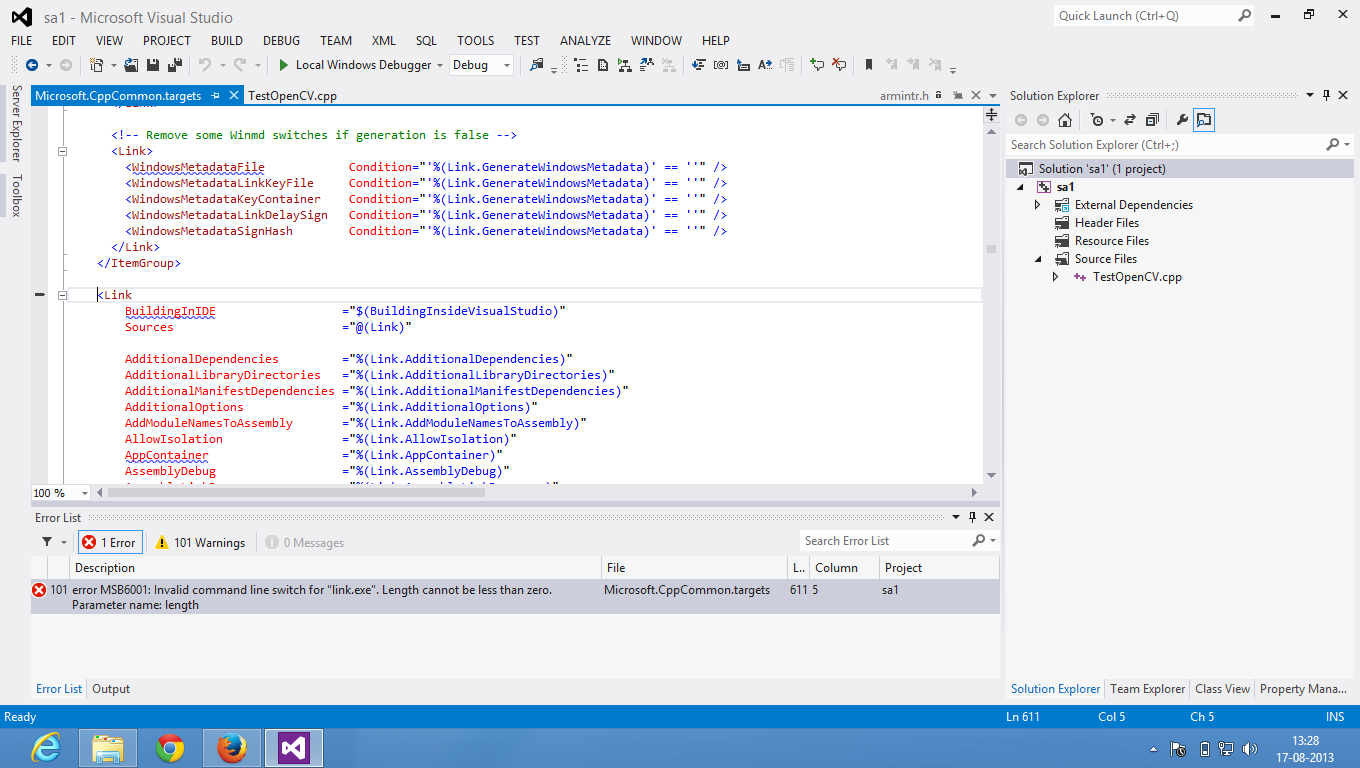Image resolution: width=1360 pixels, height=768 pixels.
Task: Click the Toggle Bookmark toolbar icon
Action: pos(869,65)
